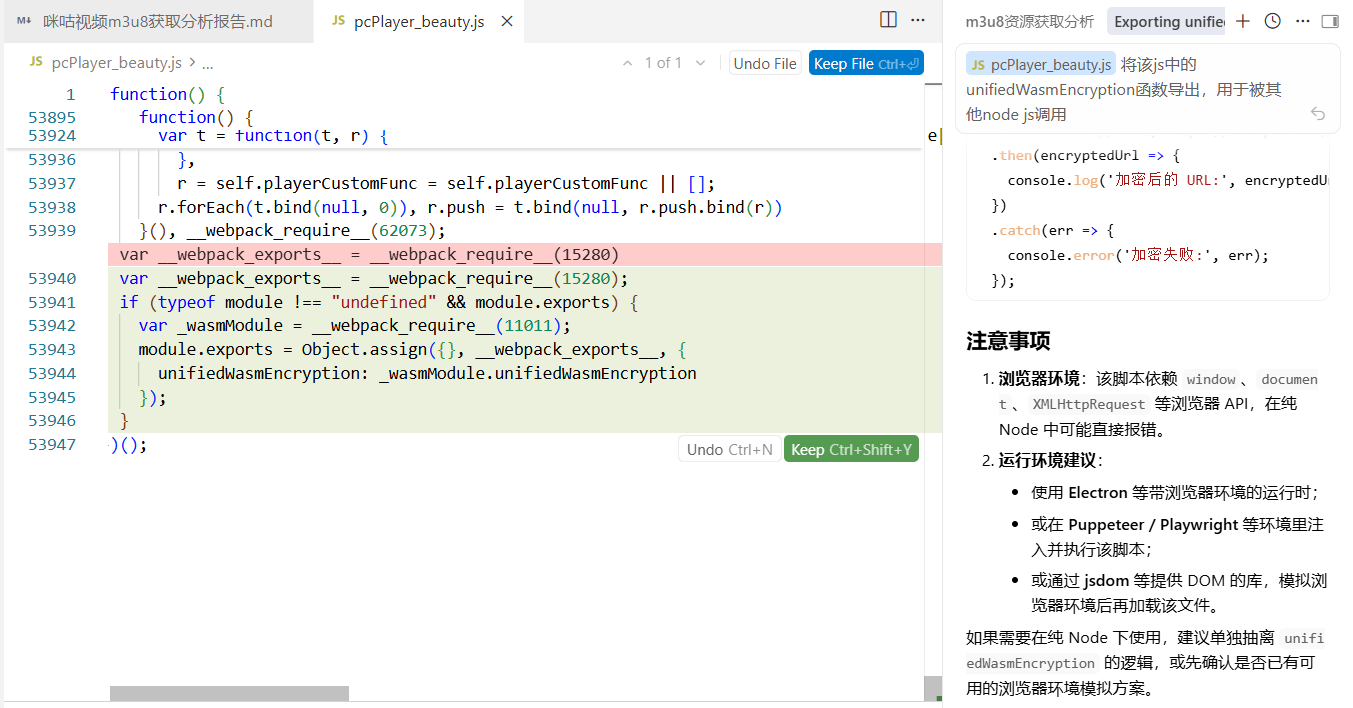Jump to previous change with up arrow

point(628,63)
